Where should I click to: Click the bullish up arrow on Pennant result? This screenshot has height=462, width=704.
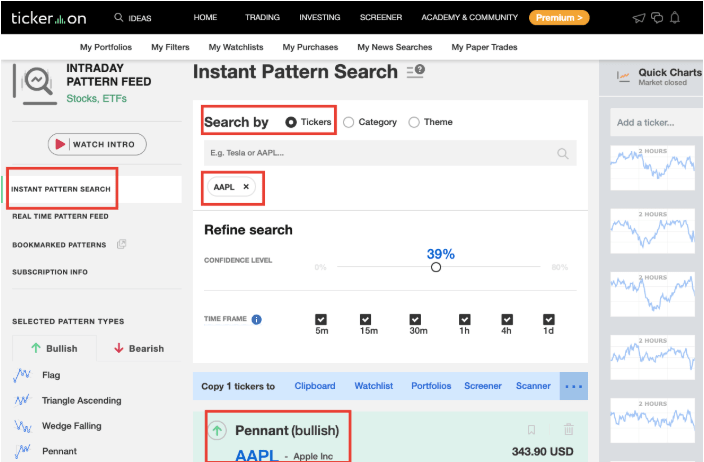point(217,431)
